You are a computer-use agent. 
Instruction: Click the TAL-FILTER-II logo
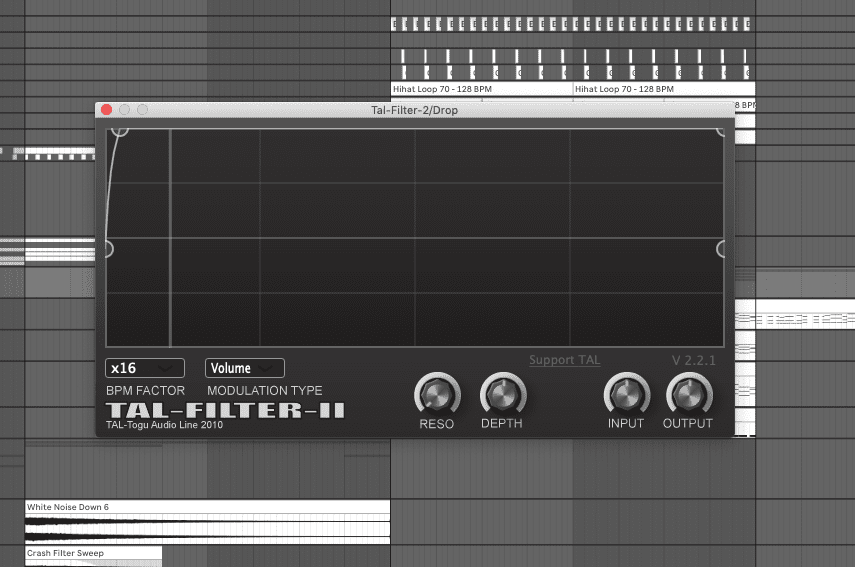click(x=225, y=410)
